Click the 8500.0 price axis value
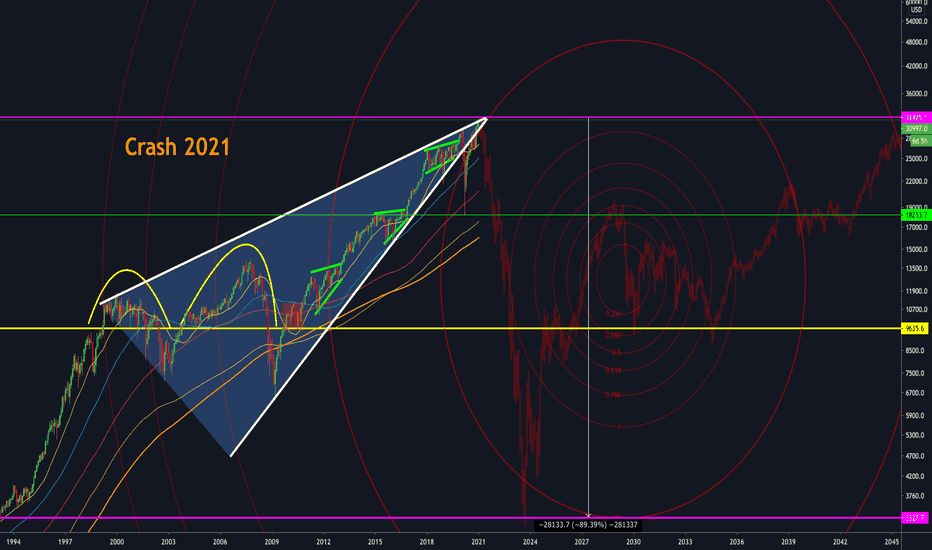 coord(916,351)
